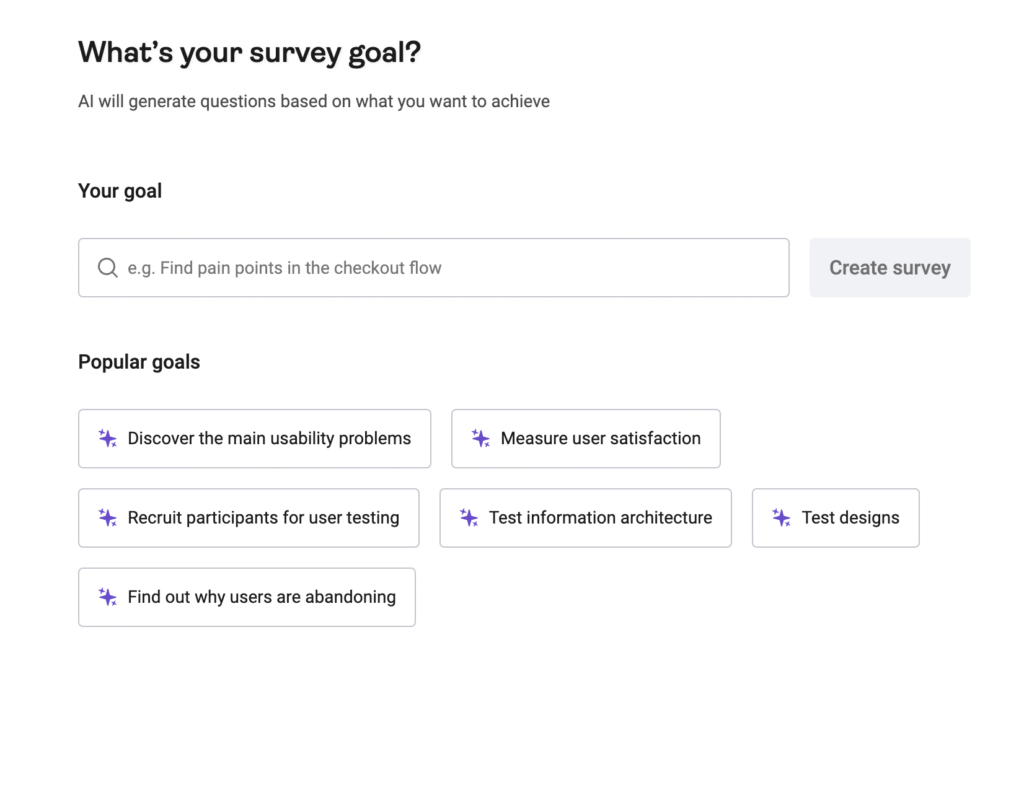The image size is (1024, 798).
Task: Click the 'AI will generate questions' subtitle
Action: click(313, 101)
